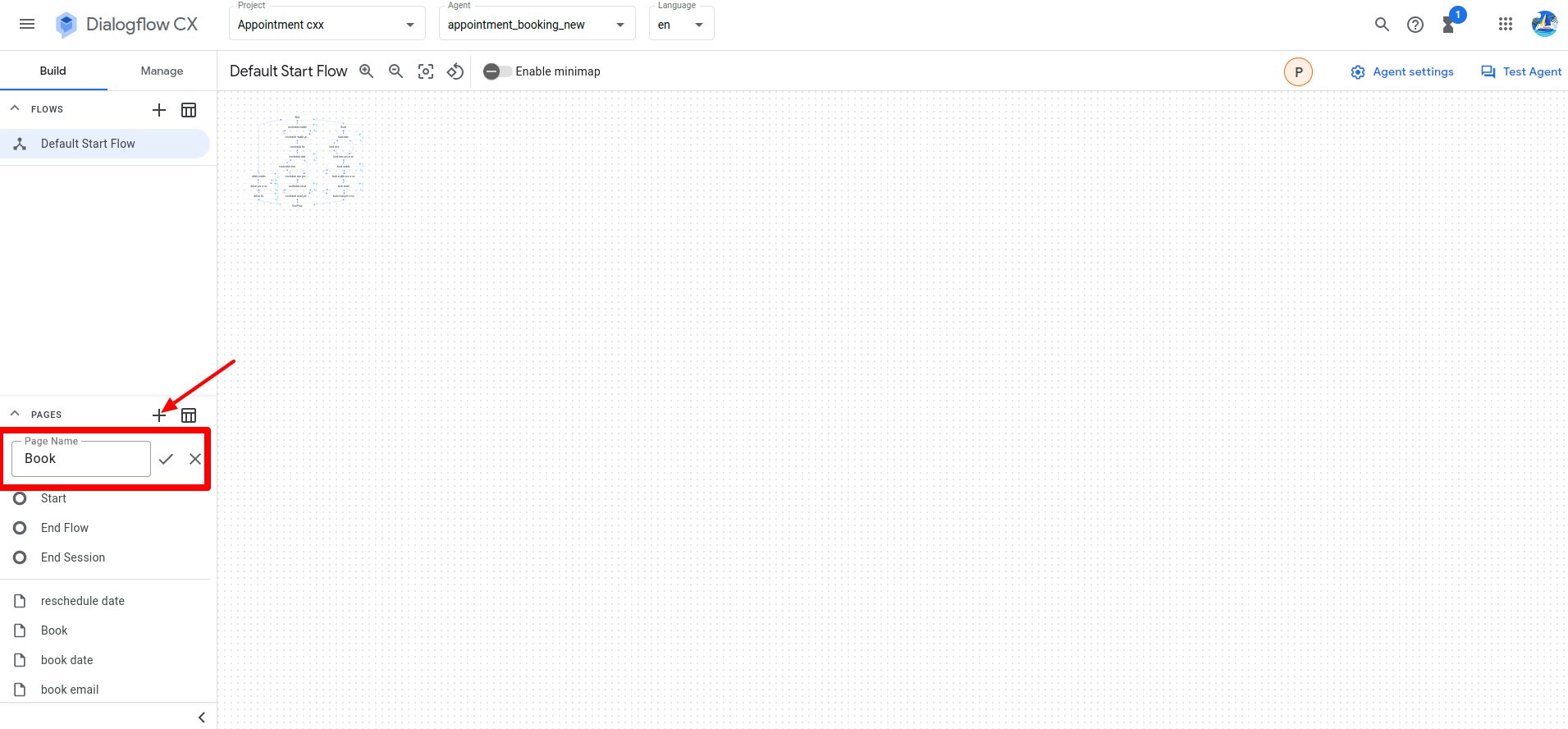Screen dimensions: 1568x729
Task: Cancel page name with X icon
Action: [195, 459]
